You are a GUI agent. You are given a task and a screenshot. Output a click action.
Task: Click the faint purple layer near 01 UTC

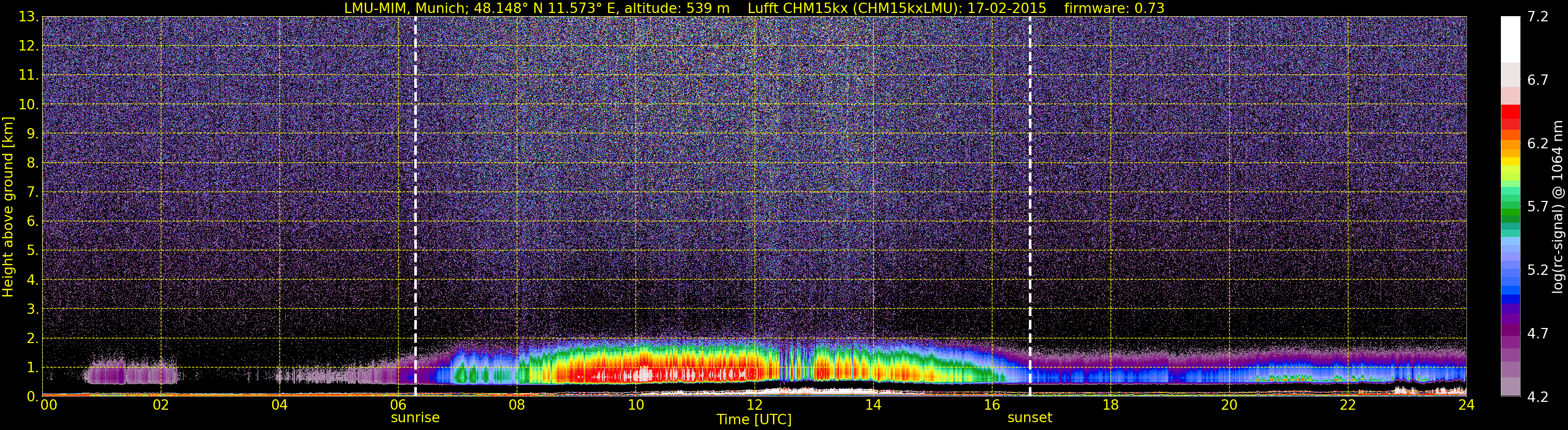(132, 373)
